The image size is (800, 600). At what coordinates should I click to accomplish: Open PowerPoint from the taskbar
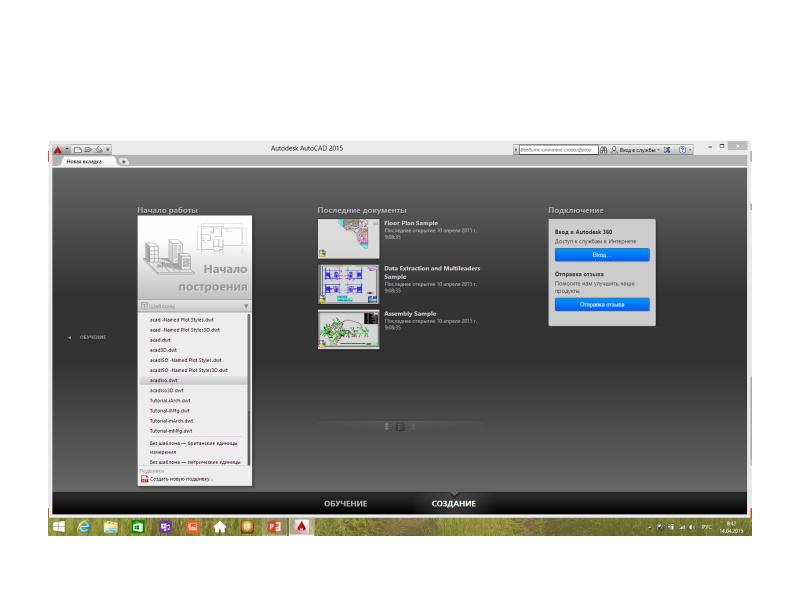[x=274, y=527]
